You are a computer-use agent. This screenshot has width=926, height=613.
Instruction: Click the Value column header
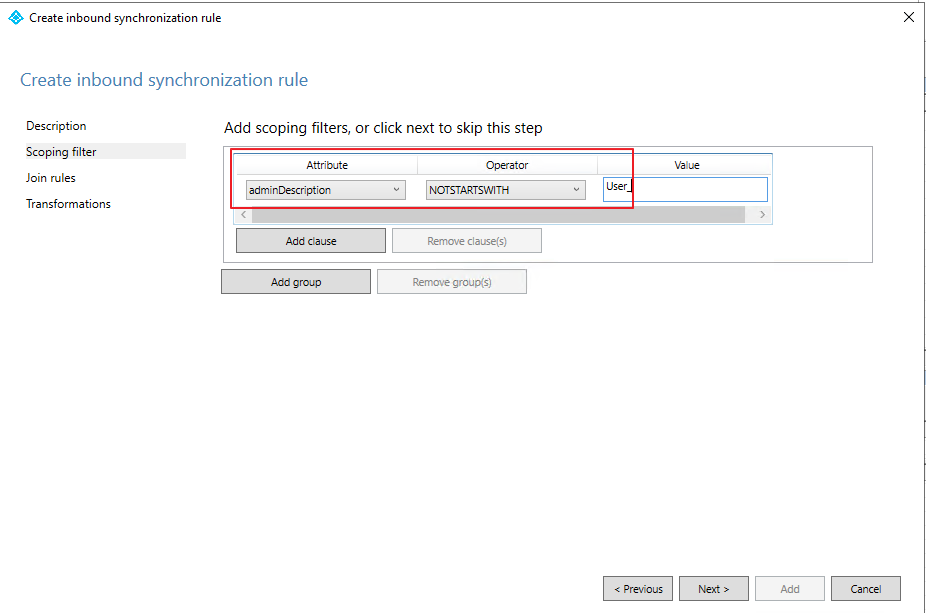[x=686, y=165]
